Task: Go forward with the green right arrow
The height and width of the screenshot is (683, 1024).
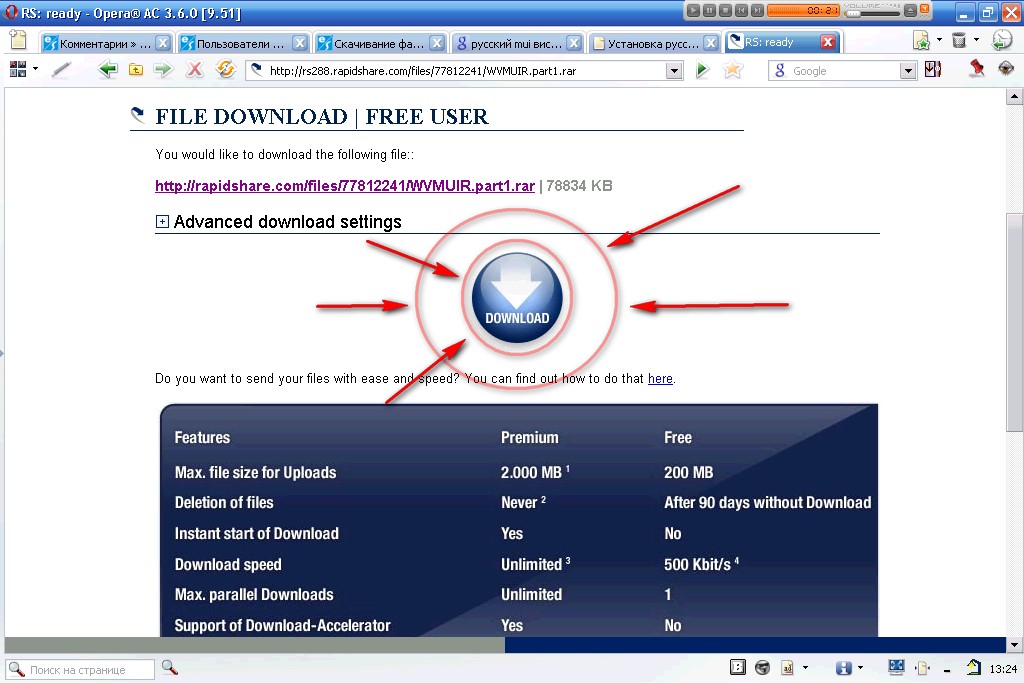Action: coord(163,69)
